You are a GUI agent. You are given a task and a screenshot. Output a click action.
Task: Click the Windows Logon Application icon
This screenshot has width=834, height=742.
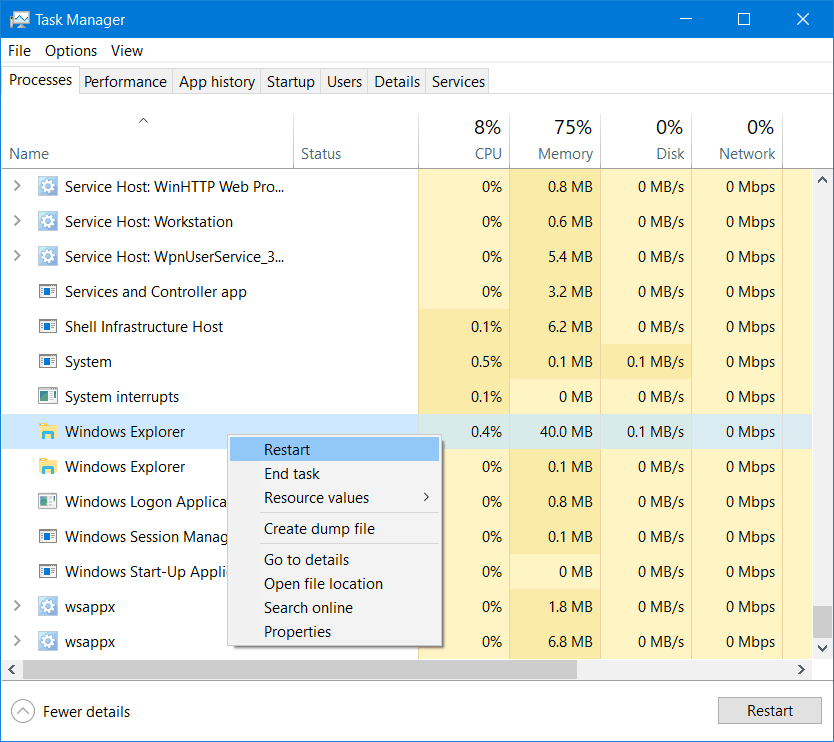pyautogui.click(x=48, y=502)
